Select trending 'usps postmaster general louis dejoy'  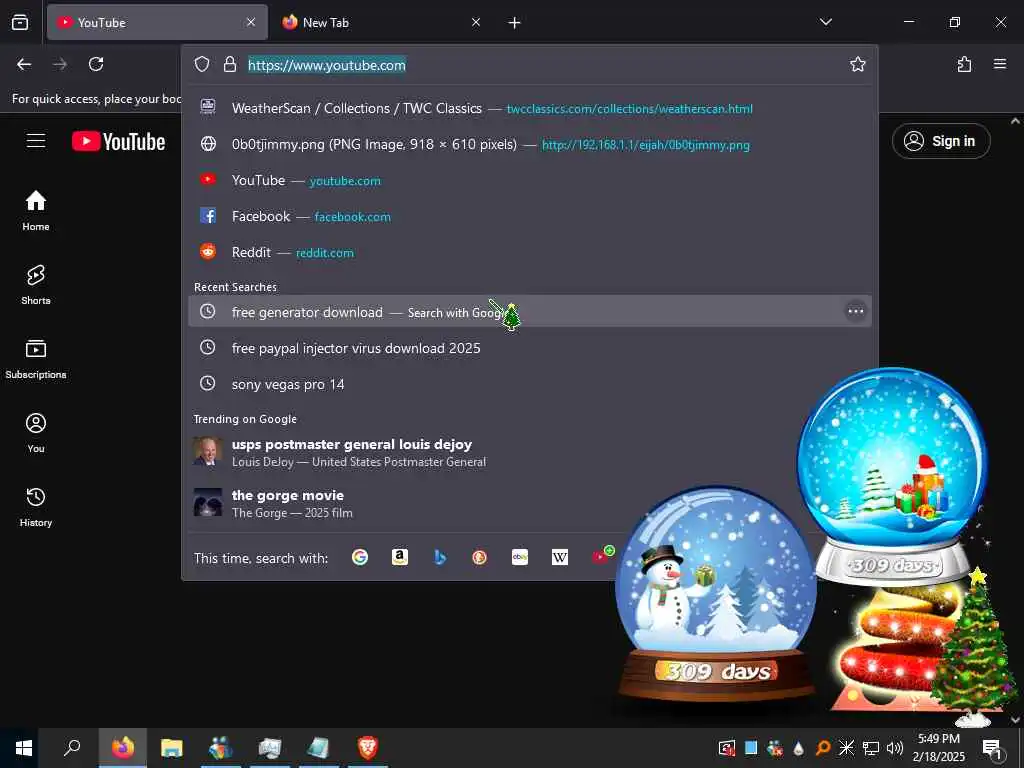point(530,452)
